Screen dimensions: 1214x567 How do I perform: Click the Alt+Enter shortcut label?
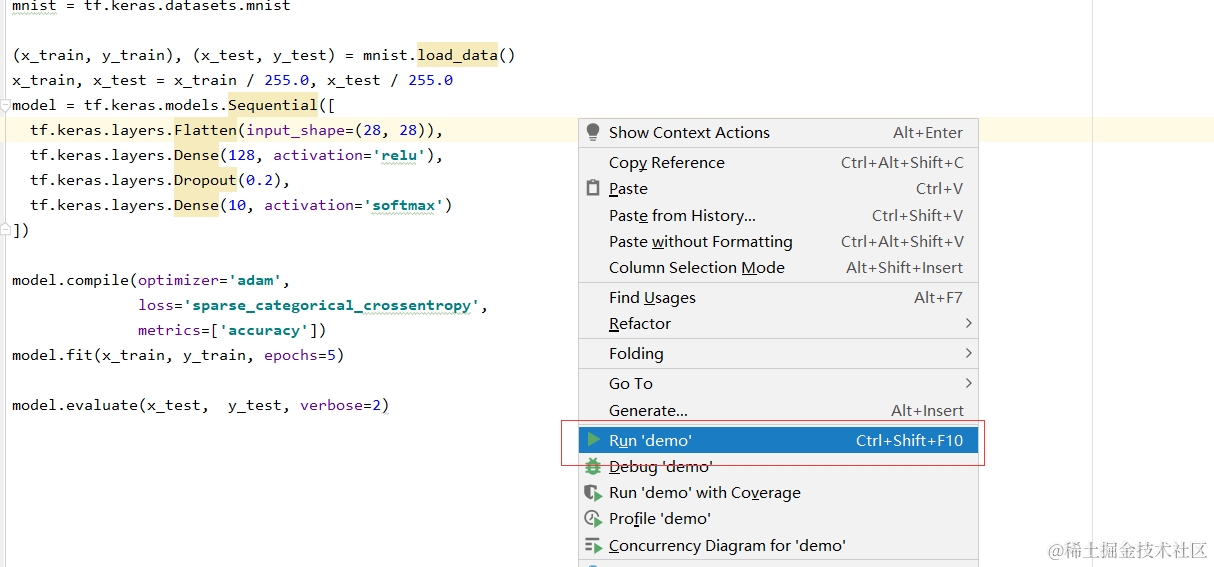pos(928,132)
